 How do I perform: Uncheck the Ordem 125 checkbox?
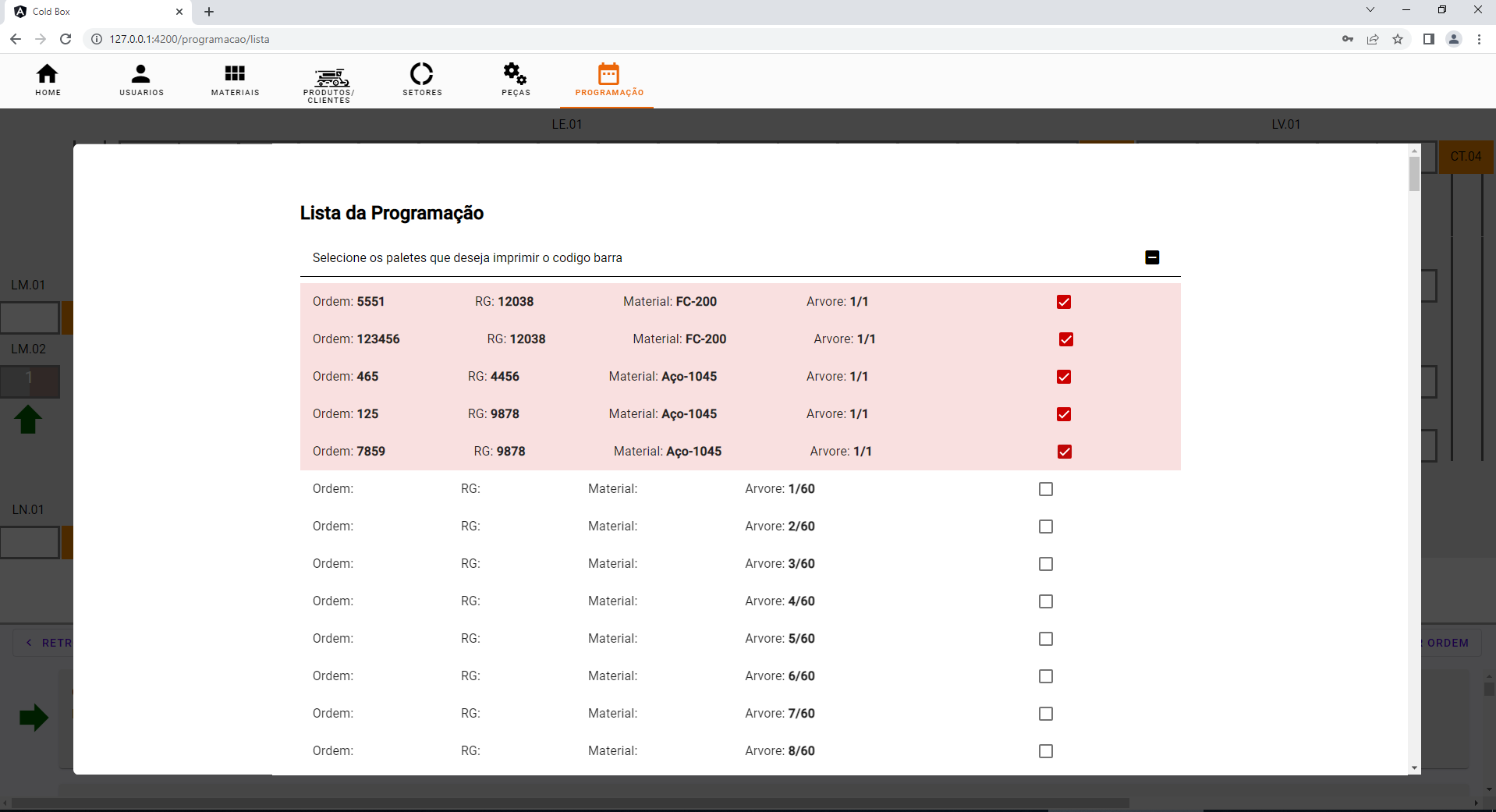1064,414
